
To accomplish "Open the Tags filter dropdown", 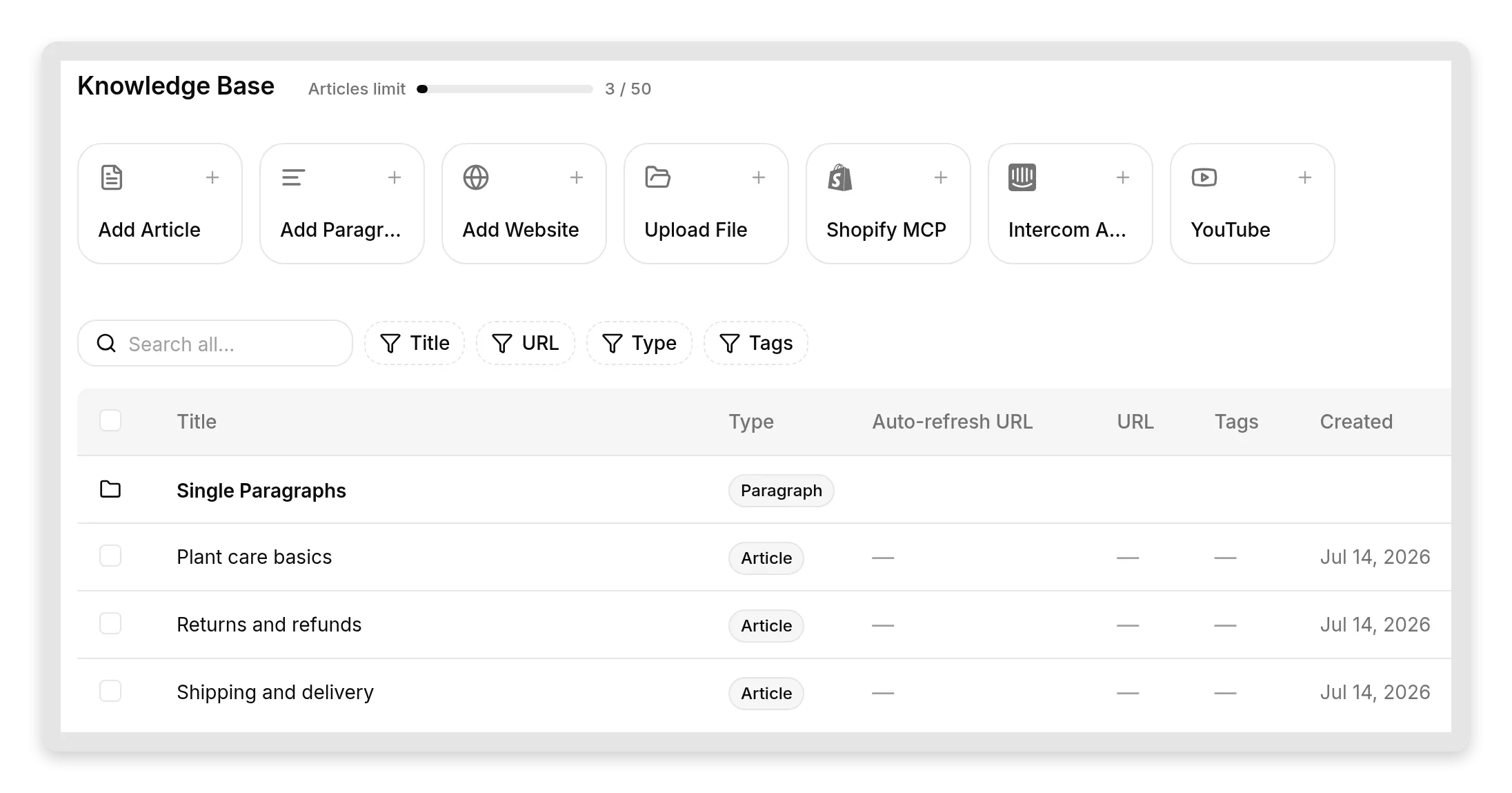I will point(756,343).
